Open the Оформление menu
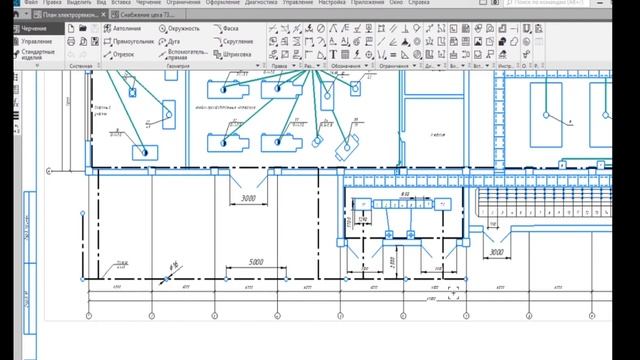 [222, 2]
